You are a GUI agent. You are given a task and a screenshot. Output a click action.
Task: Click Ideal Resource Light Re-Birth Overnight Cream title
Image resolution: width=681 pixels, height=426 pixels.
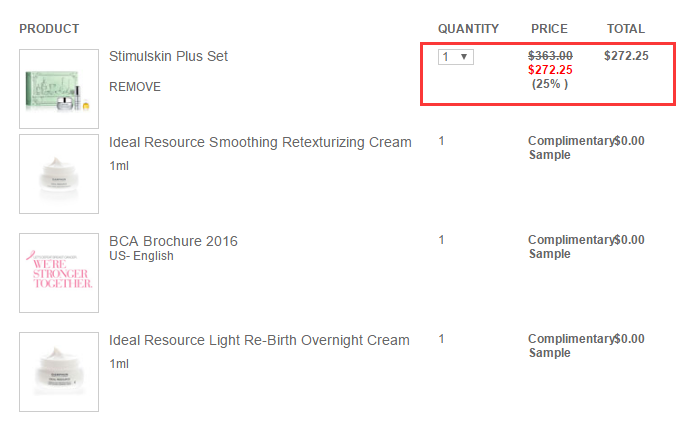(259, 340)
